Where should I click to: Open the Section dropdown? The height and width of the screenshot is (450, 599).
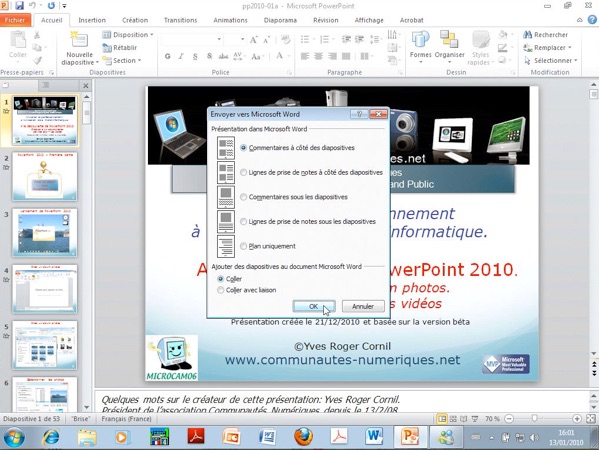click(121, 60)
